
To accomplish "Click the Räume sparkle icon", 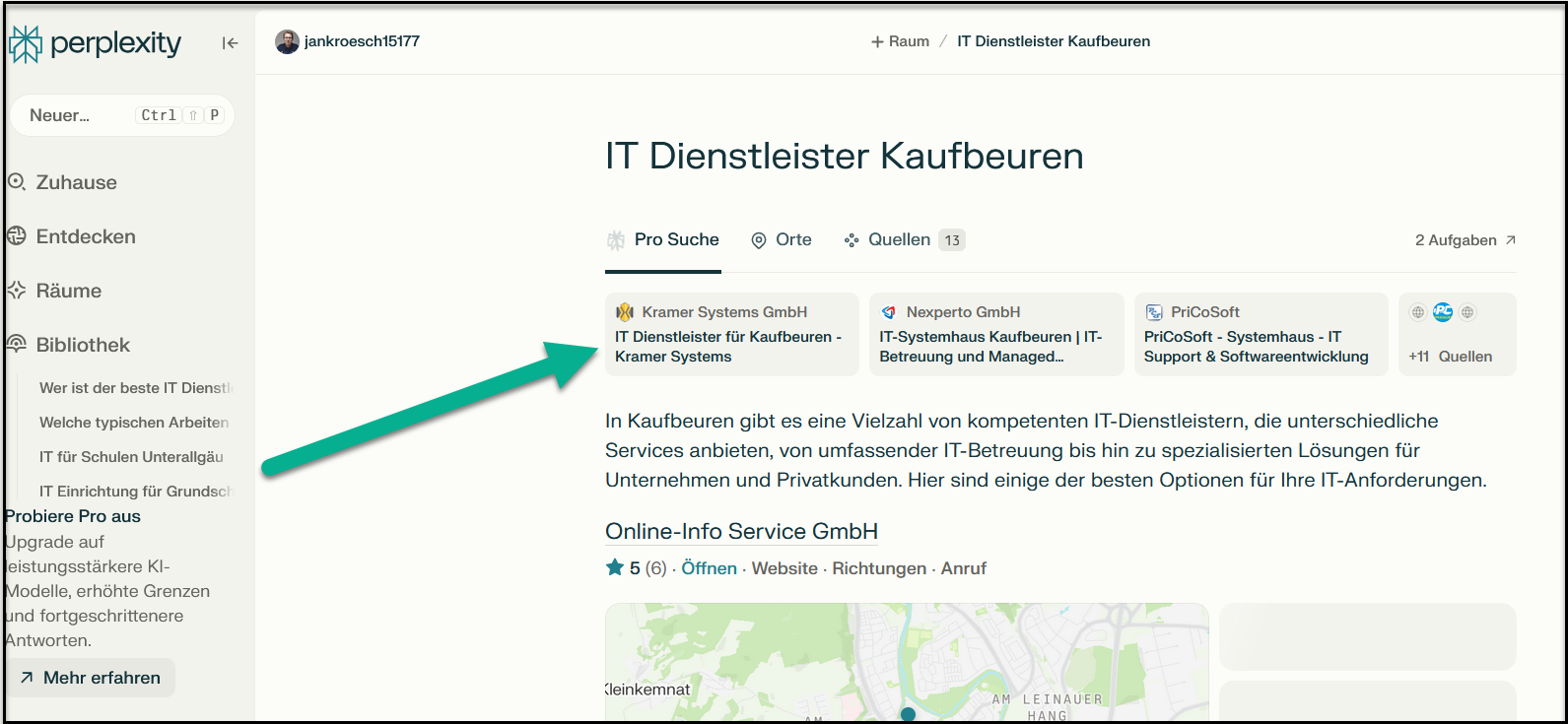I will tap(17, 291).
